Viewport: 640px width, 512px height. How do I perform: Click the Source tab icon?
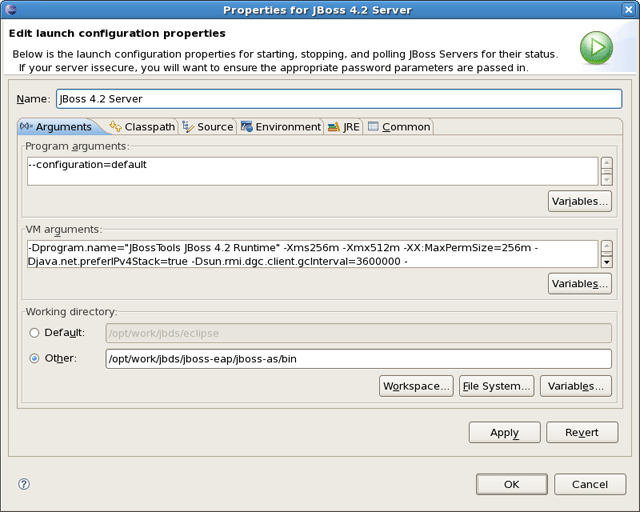(188, 127)
